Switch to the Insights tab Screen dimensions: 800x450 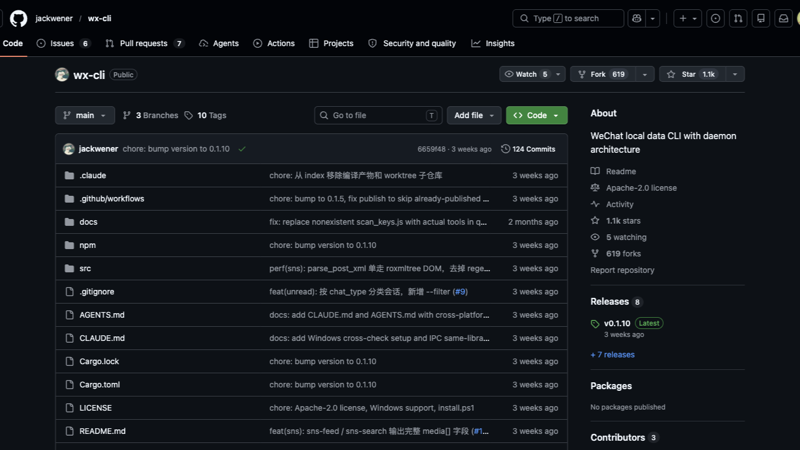tap(493, 43)
